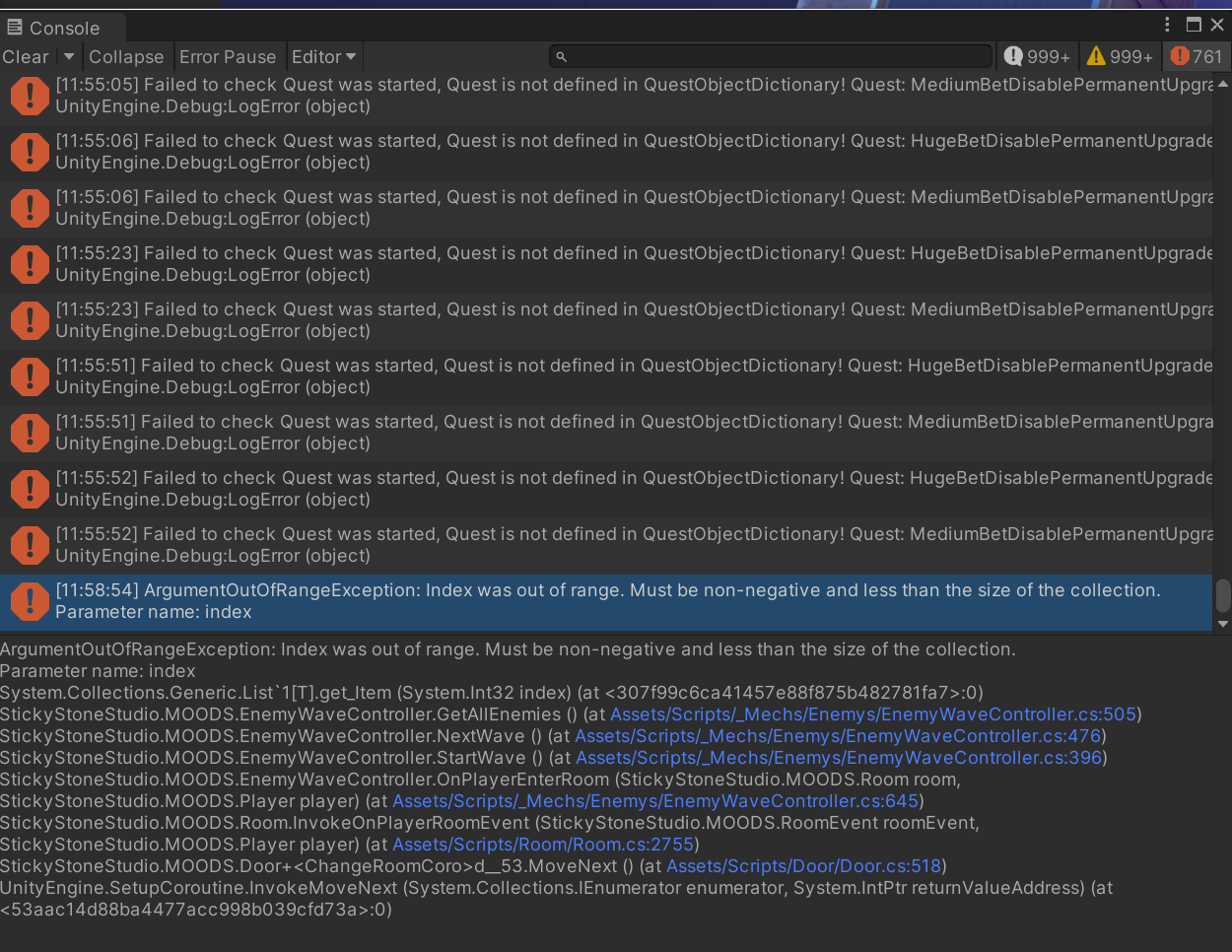1232x952 pixels.
Task: Open the EnemyWaveController.cs:505 link
Action: coord(873,714)
